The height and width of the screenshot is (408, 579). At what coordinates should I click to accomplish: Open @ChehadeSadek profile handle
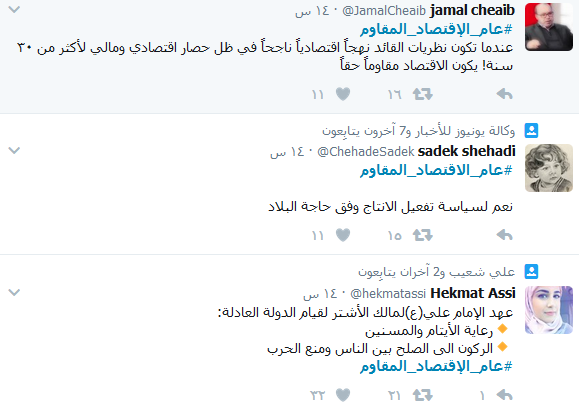366,151
